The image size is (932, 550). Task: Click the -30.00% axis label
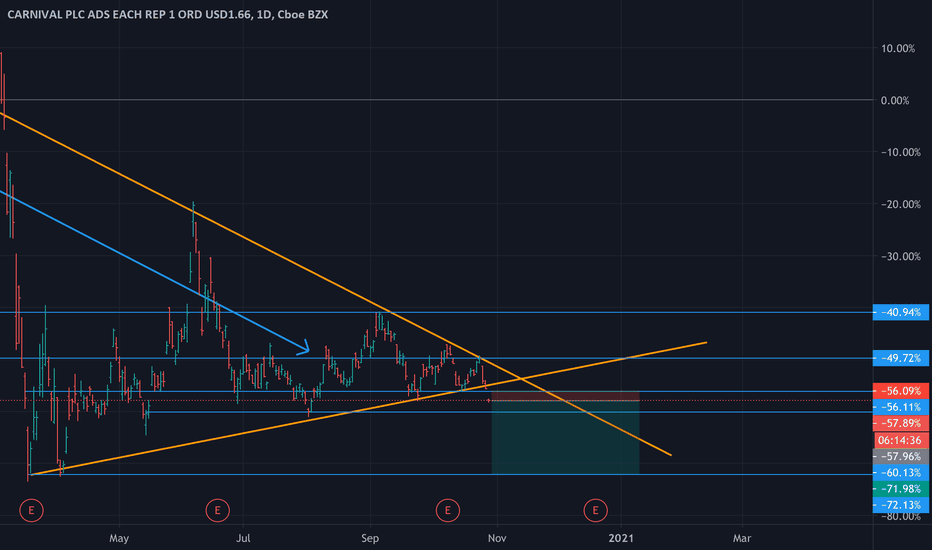[x=900, y=256]
